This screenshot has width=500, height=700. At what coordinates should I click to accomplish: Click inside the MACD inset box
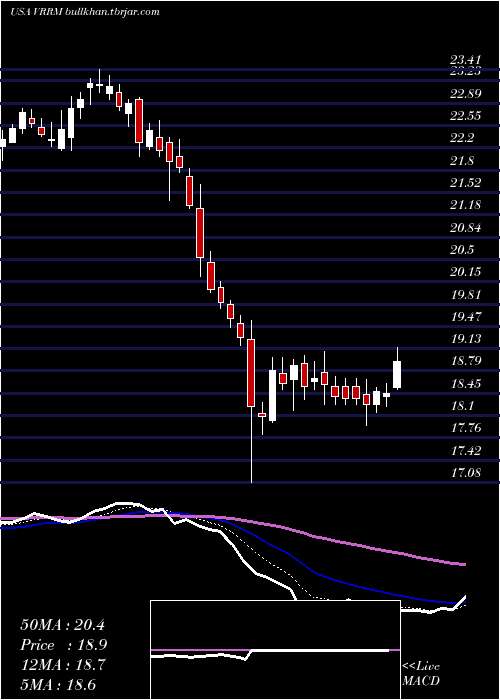(x=275, y=650)
